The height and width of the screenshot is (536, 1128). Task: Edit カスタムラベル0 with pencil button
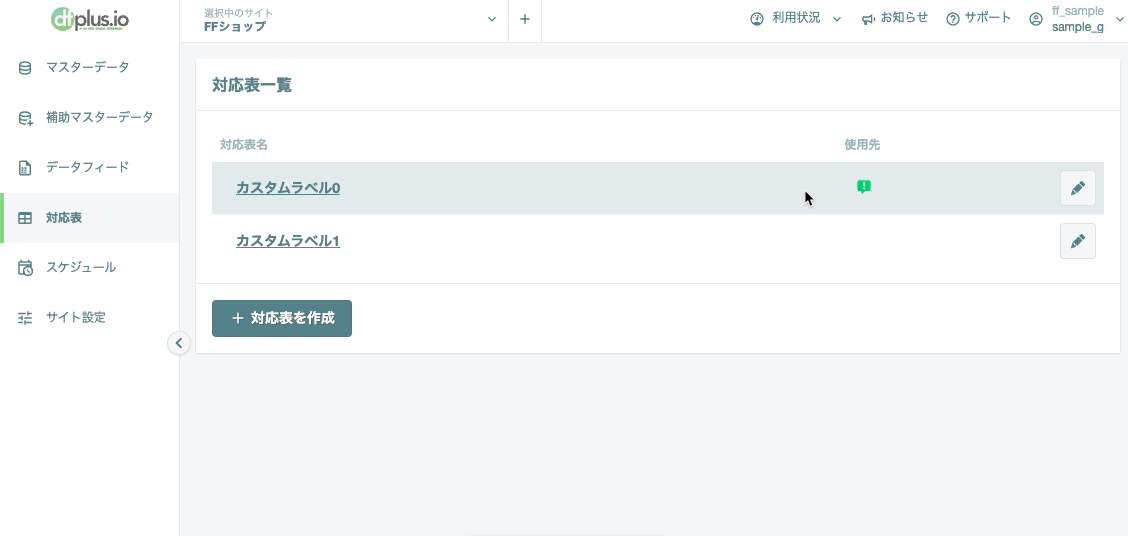point(1078,188)
